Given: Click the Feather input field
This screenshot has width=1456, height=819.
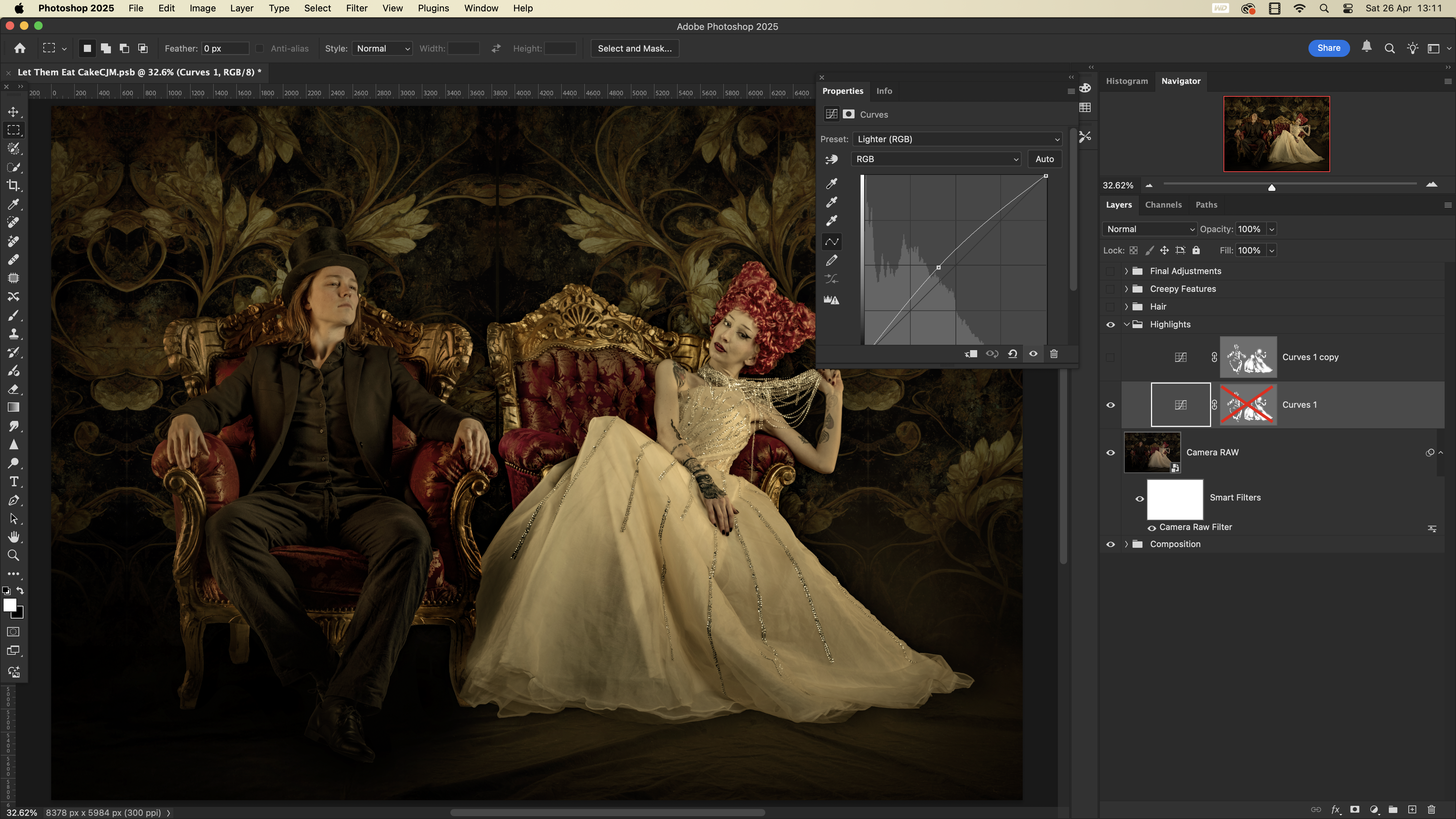Looking at the screenshot, I should (224, 49).
